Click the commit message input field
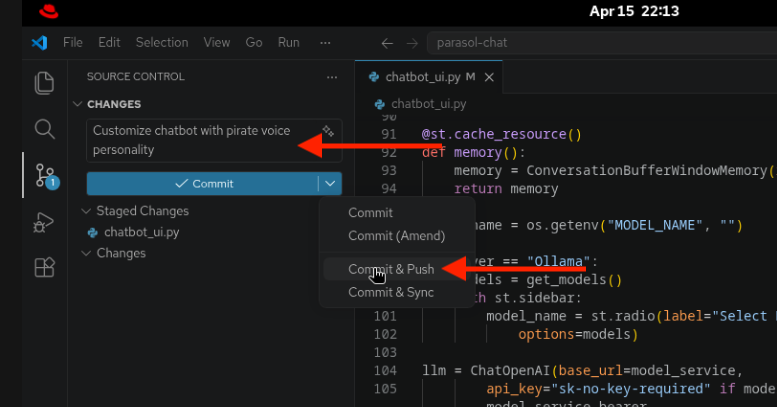Image resolution: width=777 pixels, height=407 pixels. [x=200, y=140]
